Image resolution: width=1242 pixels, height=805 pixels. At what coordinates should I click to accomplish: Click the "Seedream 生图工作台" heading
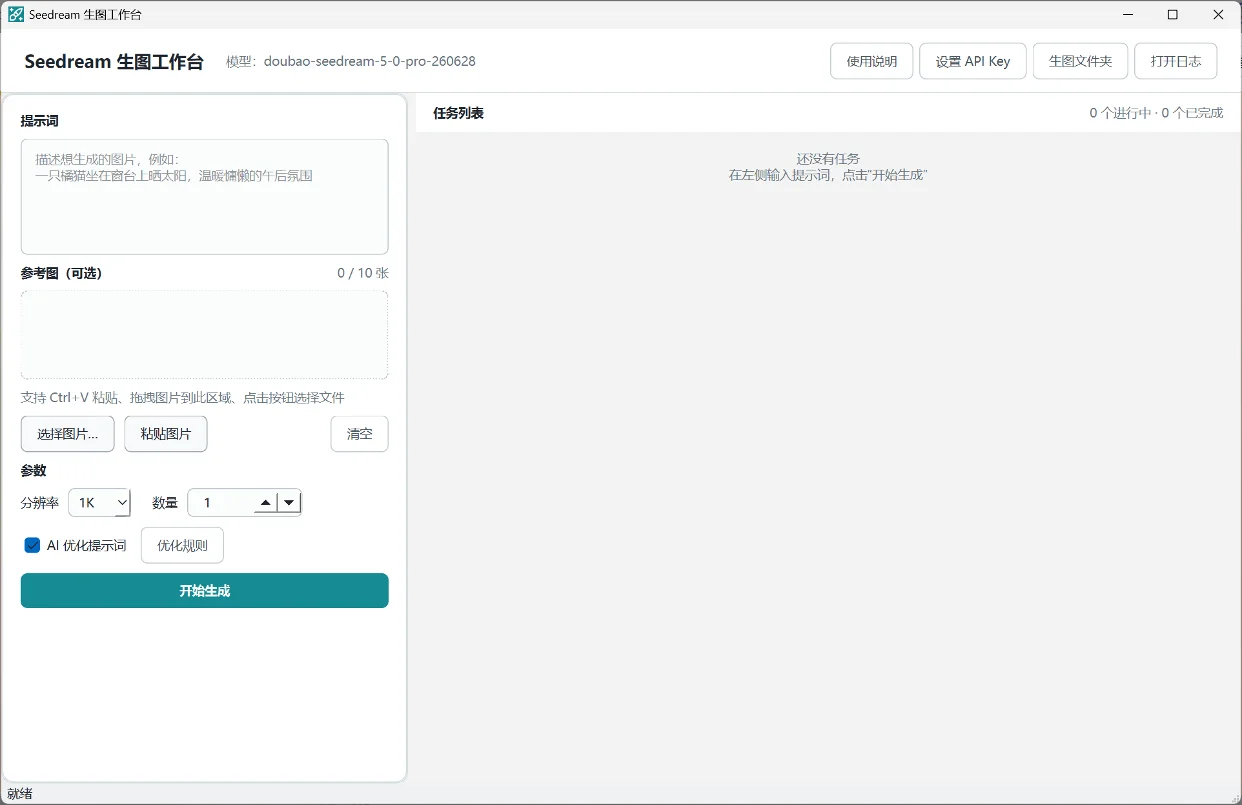(x=114, y=62)
